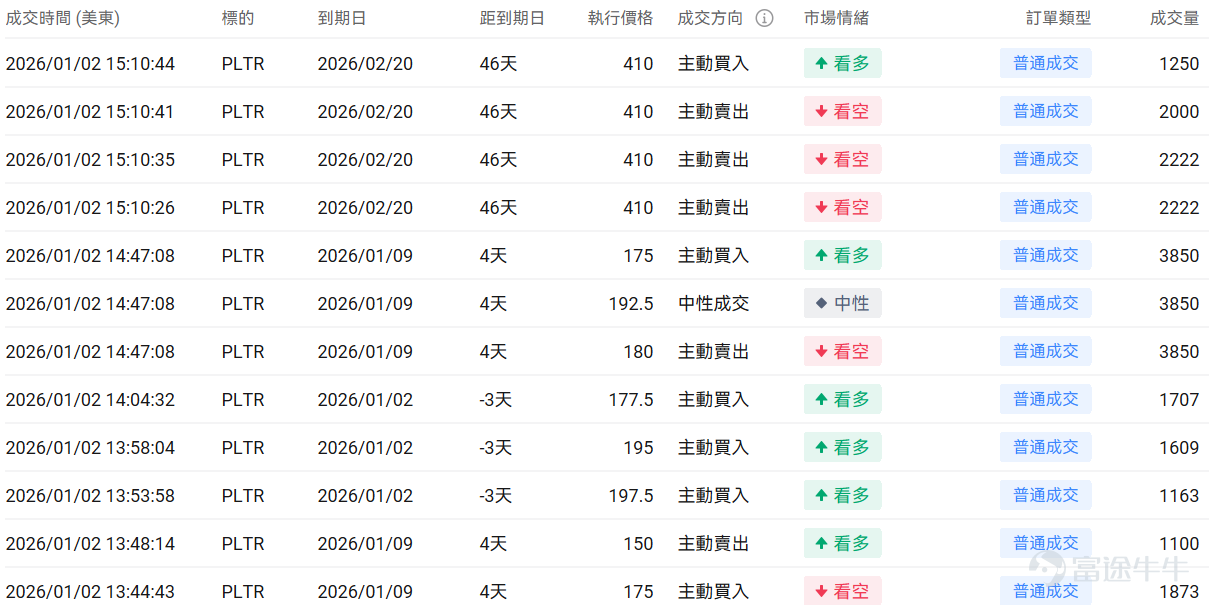The height and width of the screenshot is (605, 1209).
Task: Select the 執行價格 column header
Action: click(620, 18)
